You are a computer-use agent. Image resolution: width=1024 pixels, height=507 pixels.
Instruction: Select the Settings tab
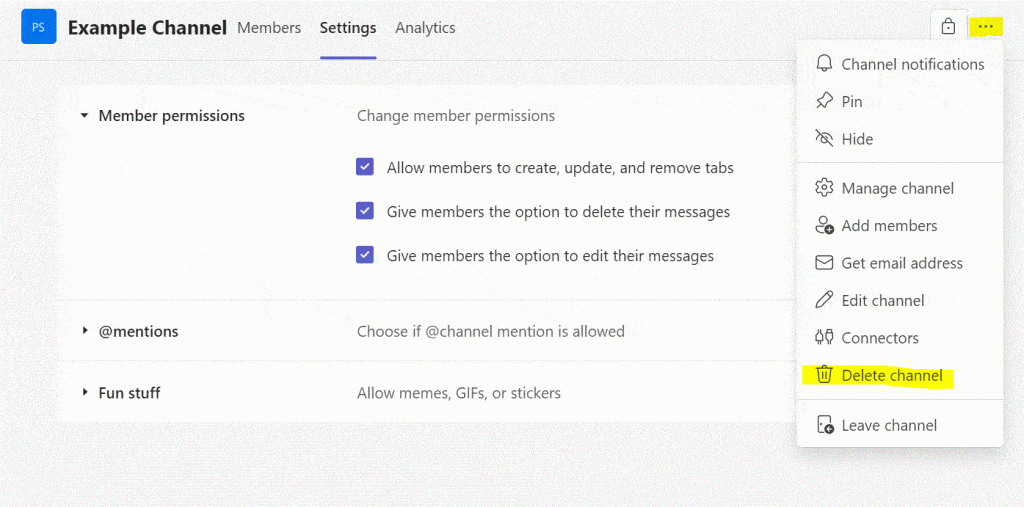pos(348,28)
